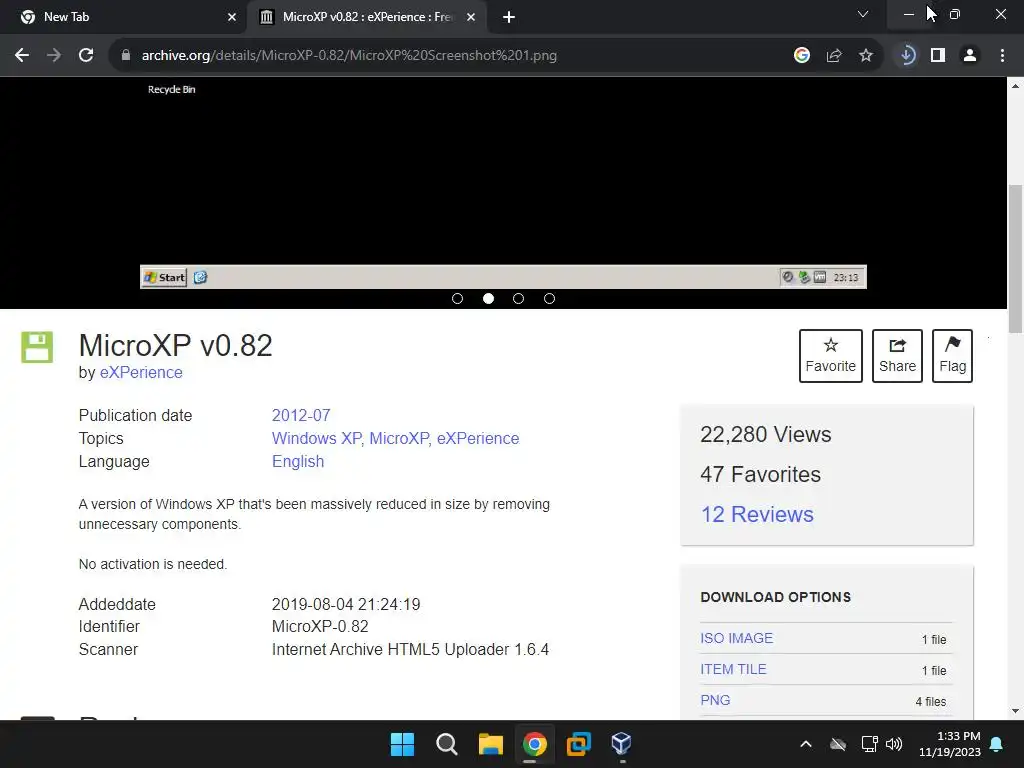Open the MicroXP topic link
The image size is (1024, 768).
click(x=399, y=438)
